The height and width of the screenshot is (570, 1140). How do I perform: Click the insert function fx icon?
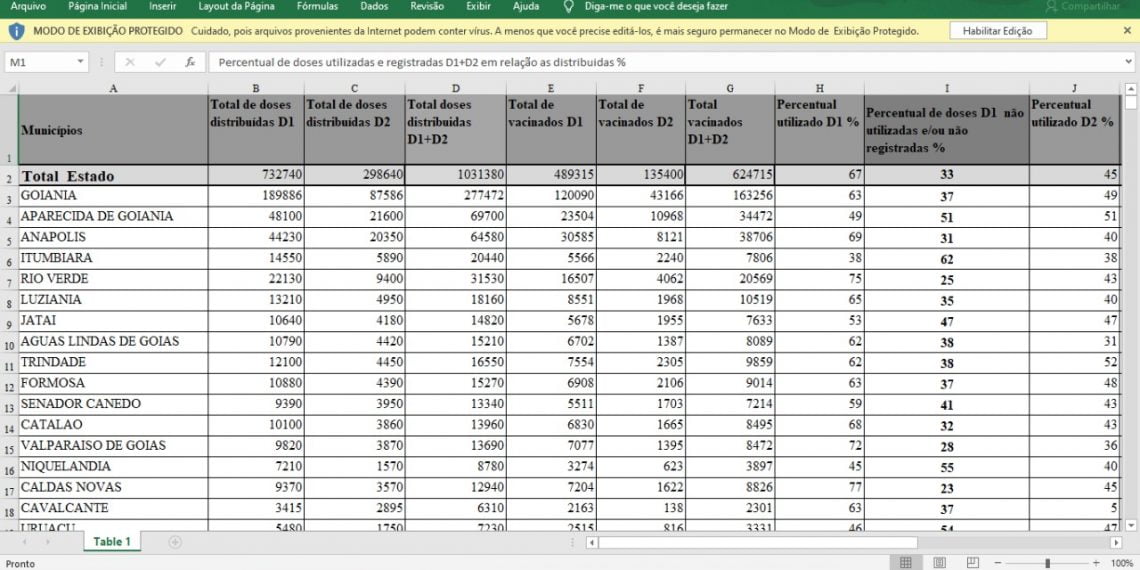coord(190,63)
